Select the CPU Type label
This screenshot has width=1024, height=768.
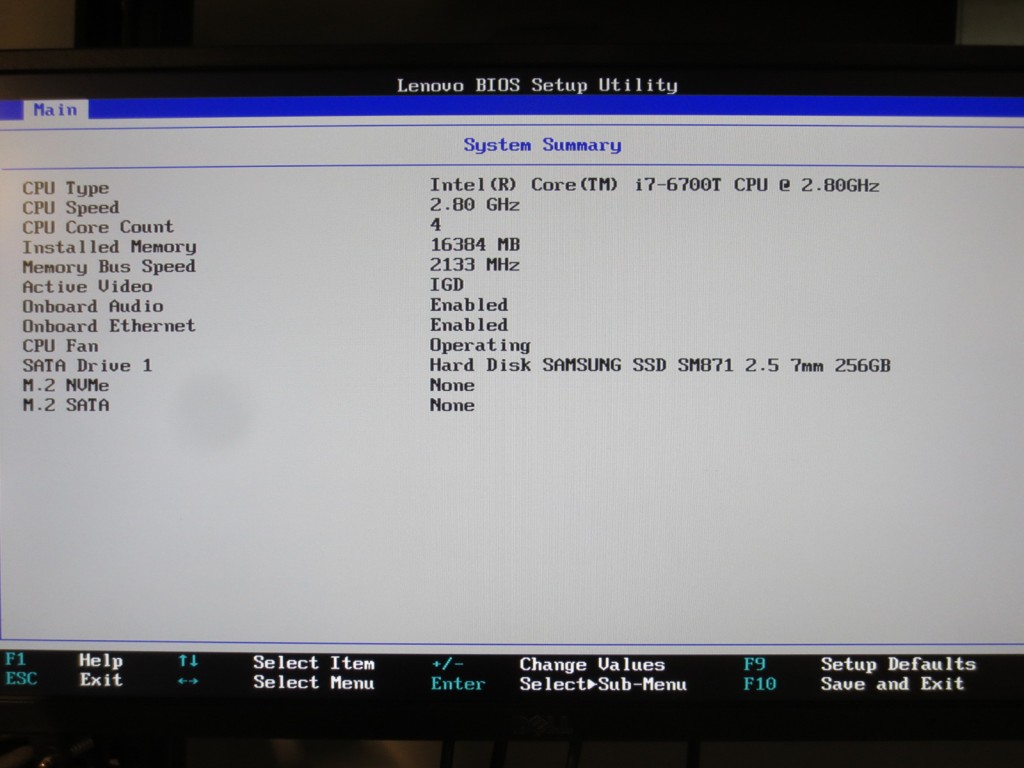[65, 188]
